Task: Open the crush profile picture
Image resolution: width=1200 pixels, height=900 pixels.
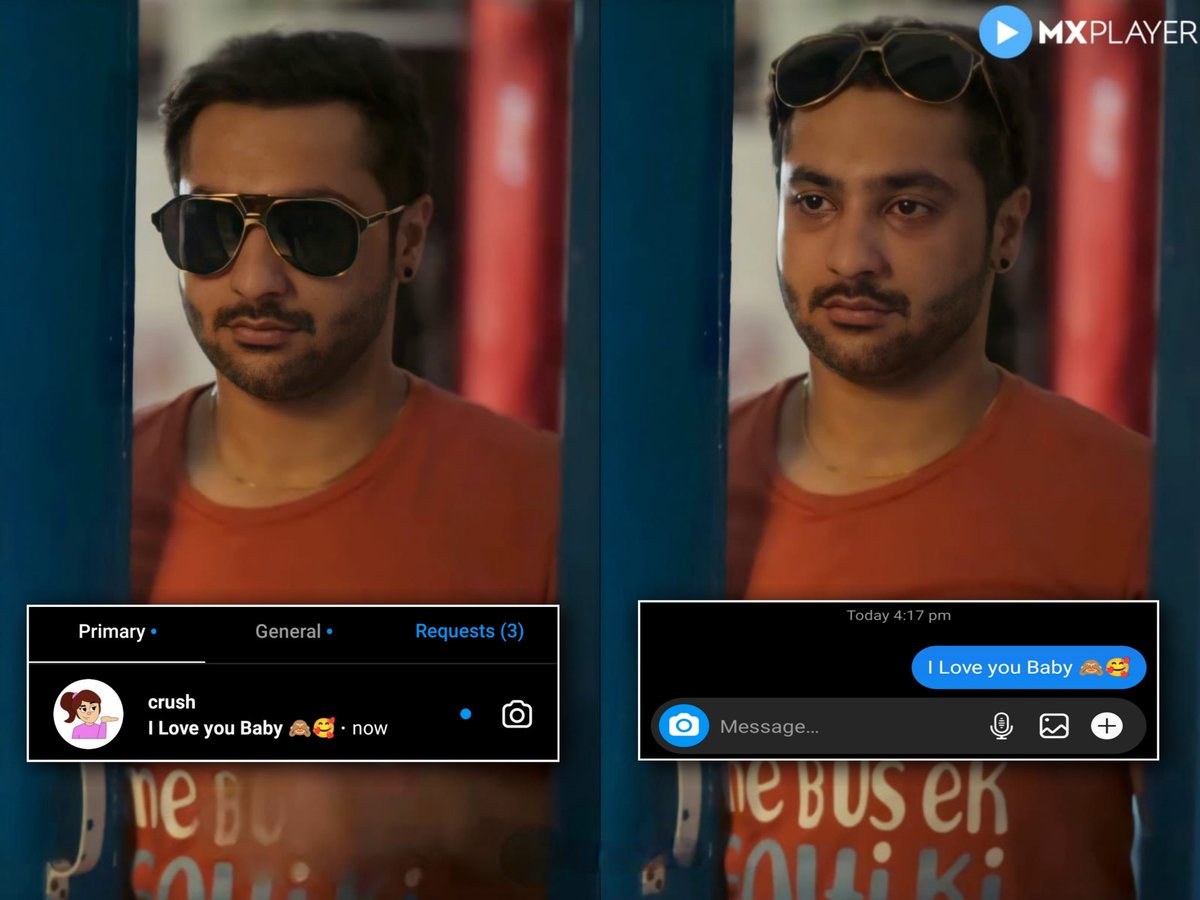Action: pos(88,714)
